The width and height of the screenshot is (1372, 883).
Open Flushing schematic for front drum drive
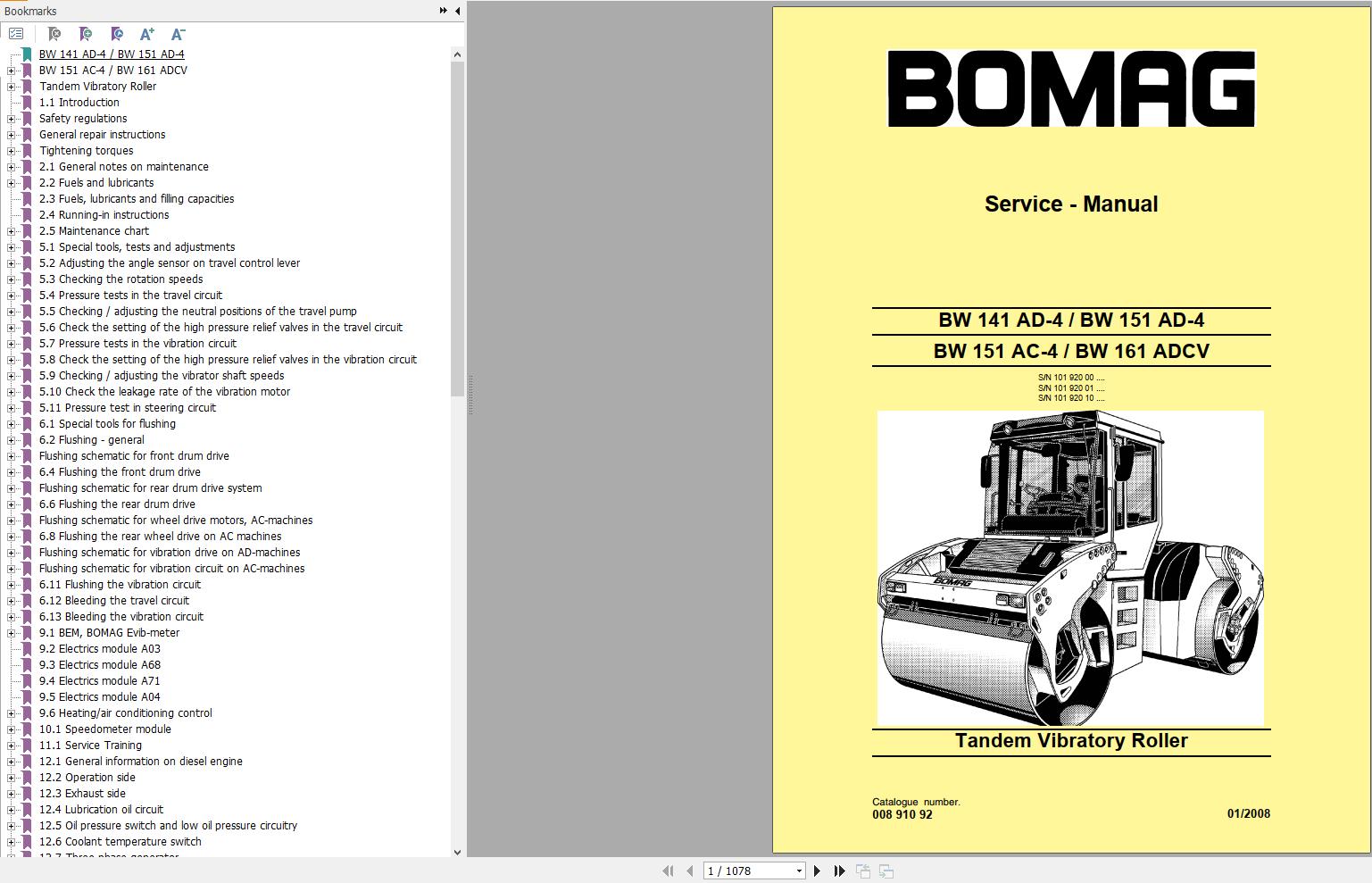(134, 456)
